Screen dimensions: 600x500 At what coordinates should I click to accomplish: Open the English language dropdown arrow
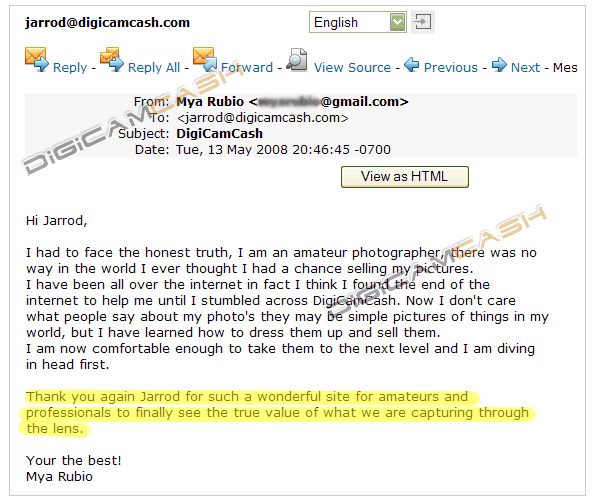pyautogui.click(x=398, y=22)
